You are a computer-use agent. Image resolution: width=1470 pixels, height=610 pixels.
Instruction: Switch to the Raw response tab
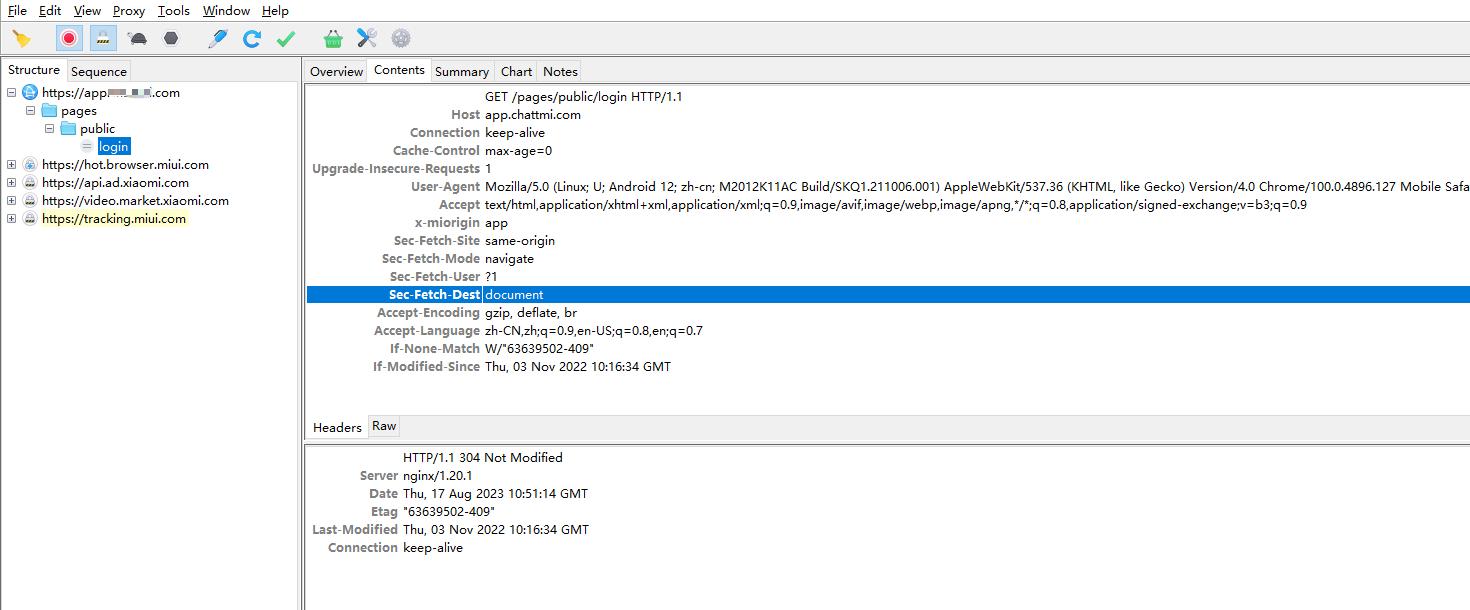coord(384,426)
